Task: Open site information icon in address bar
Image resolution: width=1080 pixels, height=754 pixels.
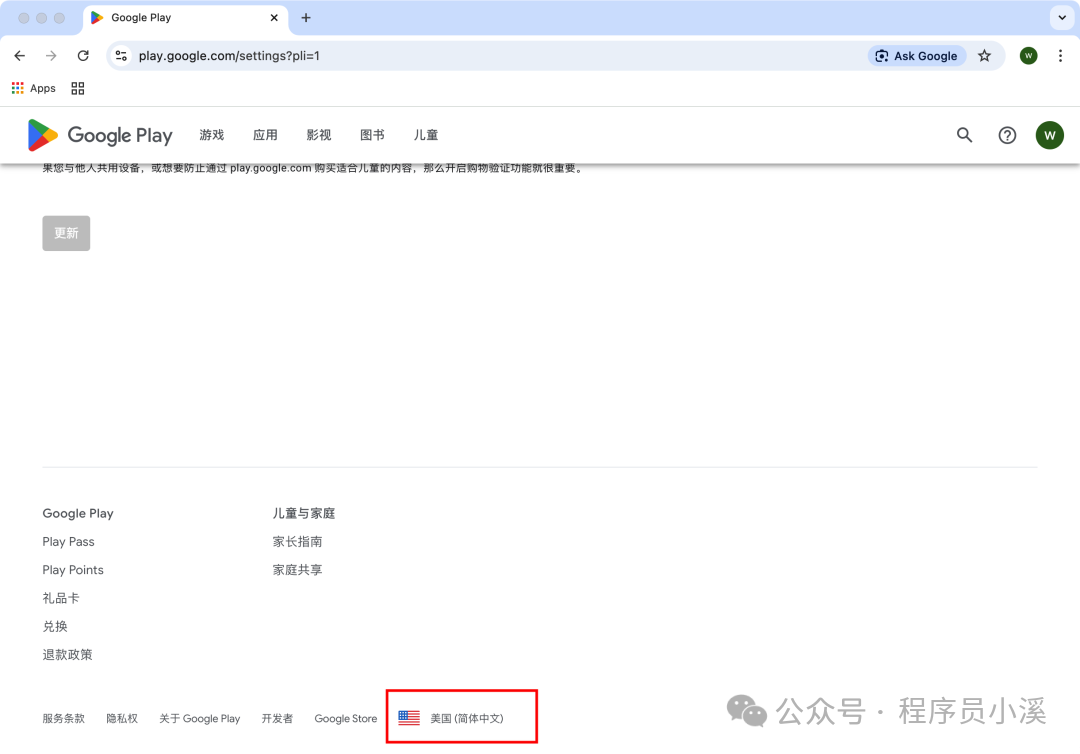Action: 121,56
